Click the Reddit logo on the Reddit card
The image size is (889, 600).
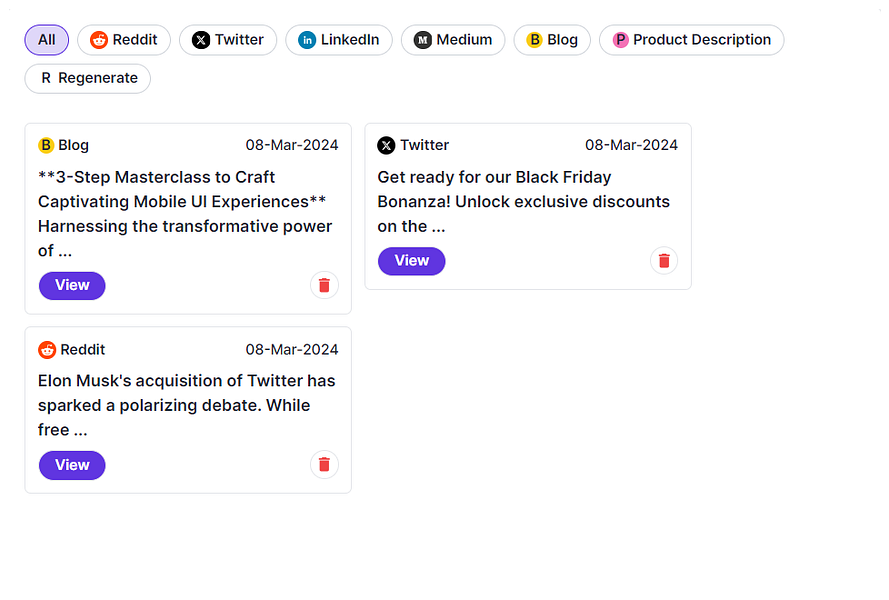[x=47, y=350]
